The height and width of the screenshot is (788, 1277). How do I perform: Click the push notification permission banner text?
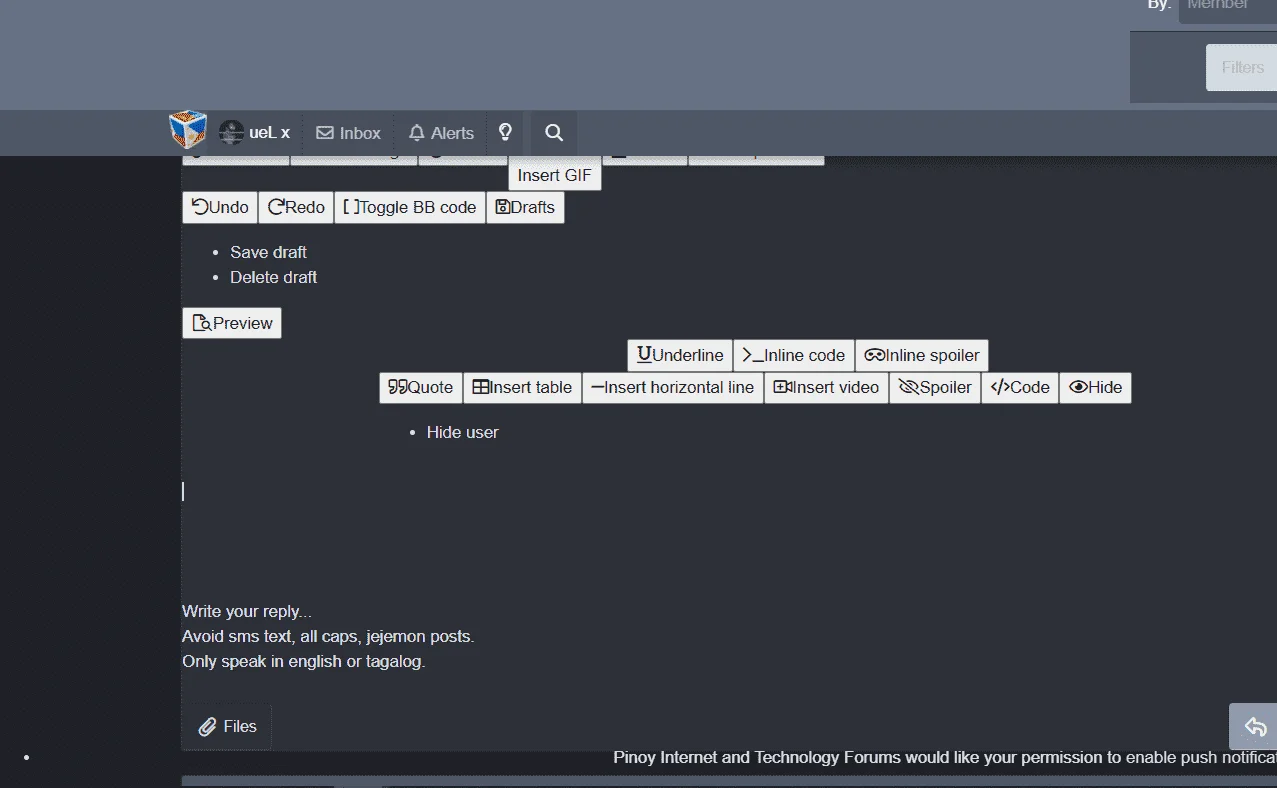coord(945,757)
